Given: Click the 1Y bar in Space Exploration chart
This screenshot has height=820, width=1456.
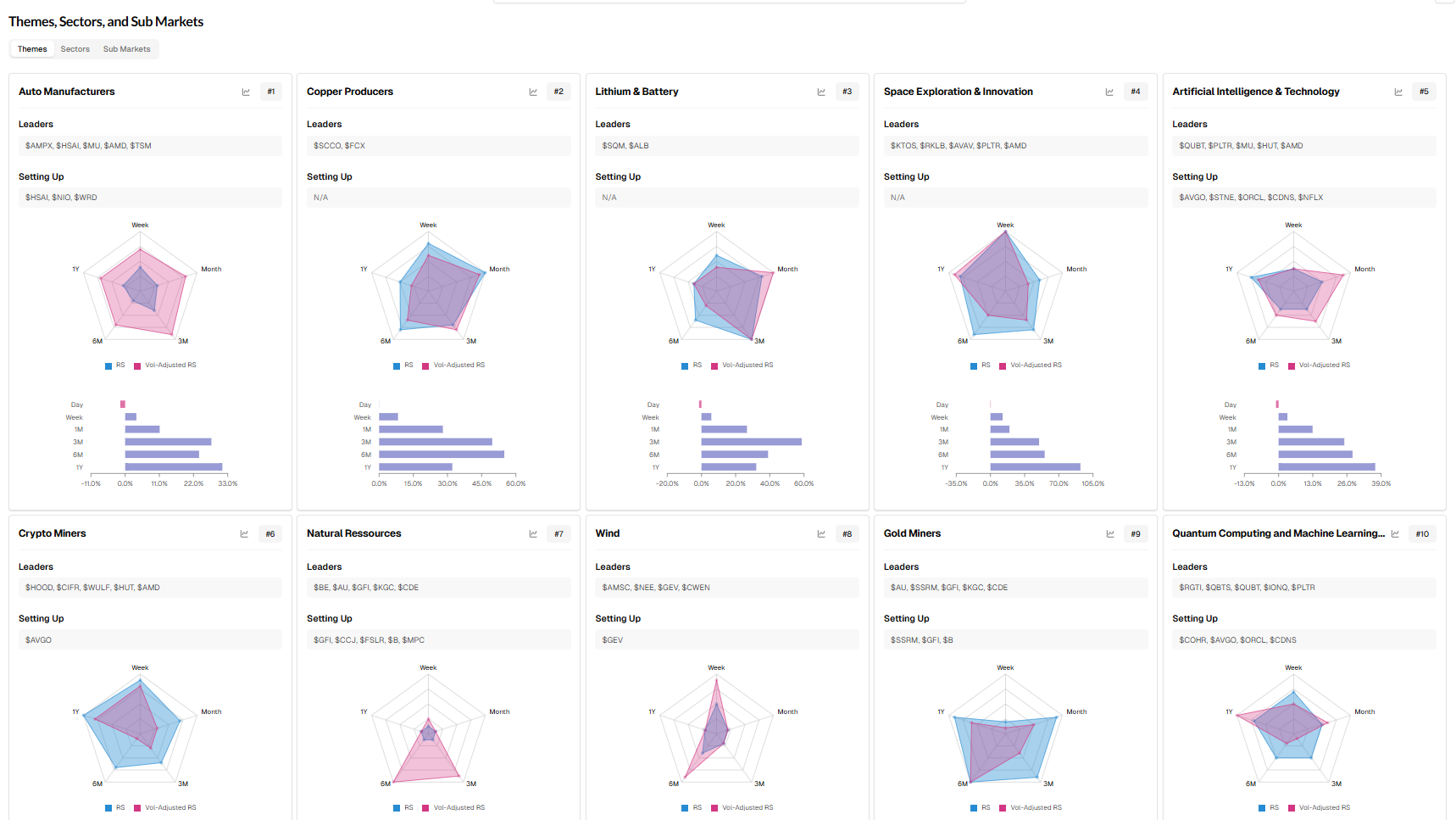Looking at the screenshot, I should point(1036,466).
